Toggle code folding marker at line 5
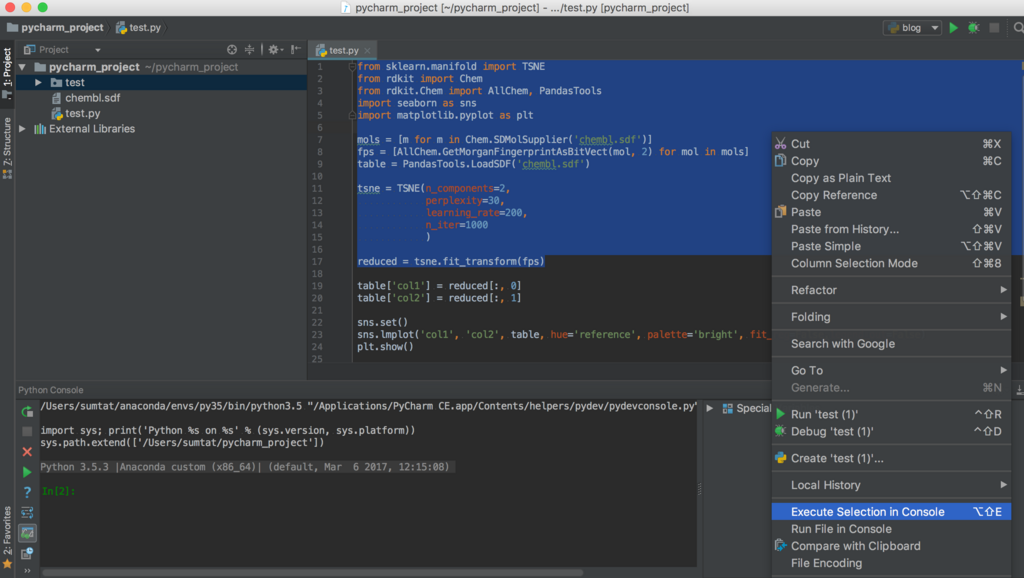Screen dimensions: 1024x578 click(352, 115)
